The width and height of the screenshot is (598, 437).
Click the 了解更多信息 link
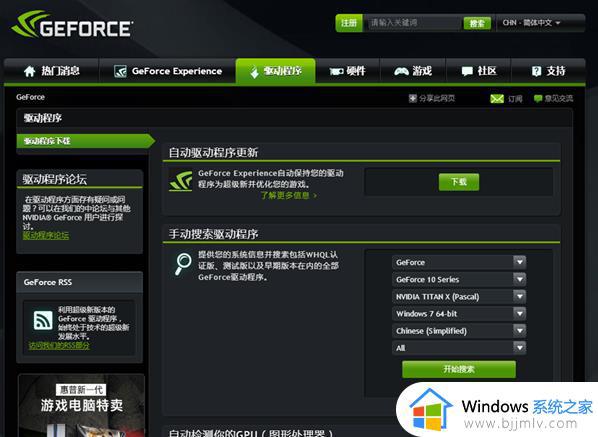coord(288,196)
